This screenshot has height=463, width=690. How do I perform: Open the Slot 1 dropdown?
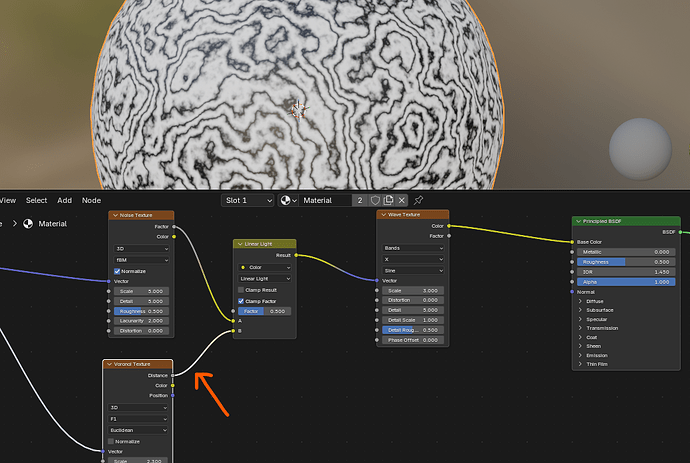247,200
